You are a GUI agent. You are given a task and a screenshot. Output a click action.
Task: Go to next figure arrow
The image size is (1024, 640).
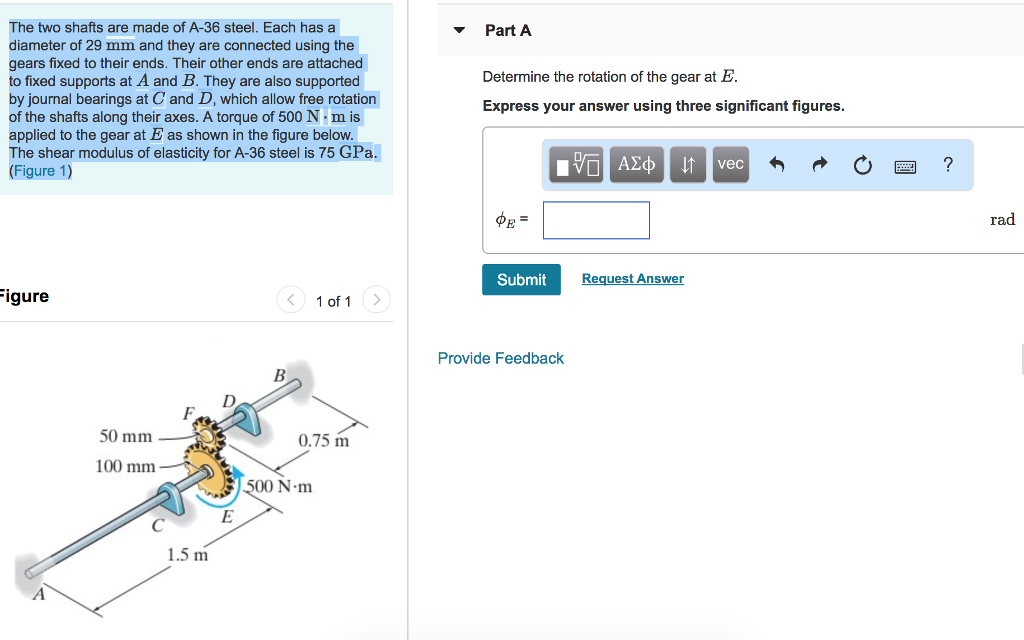coord(376,299)
